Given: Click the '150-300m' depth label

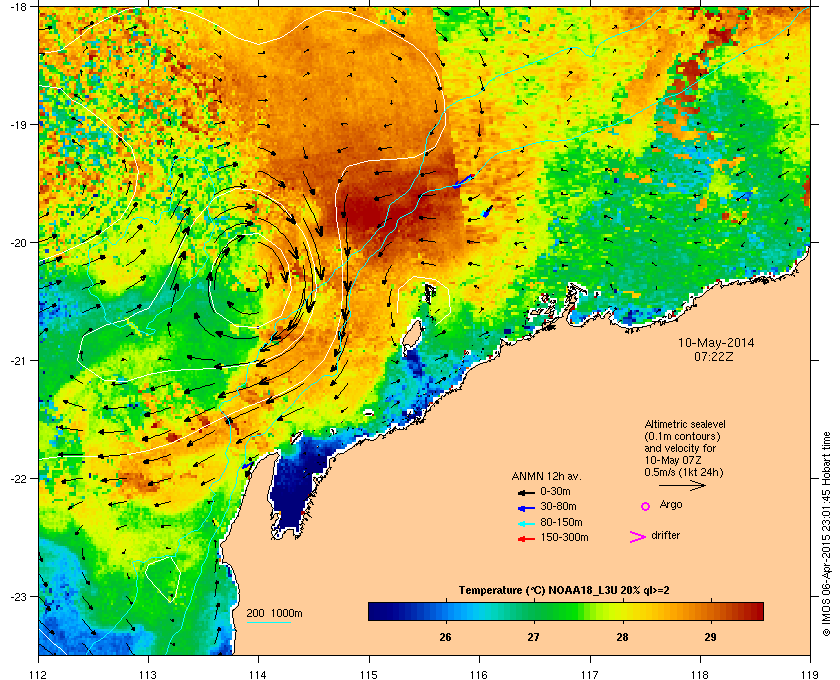Looking at the screenshot, I should tap(564, 537).
